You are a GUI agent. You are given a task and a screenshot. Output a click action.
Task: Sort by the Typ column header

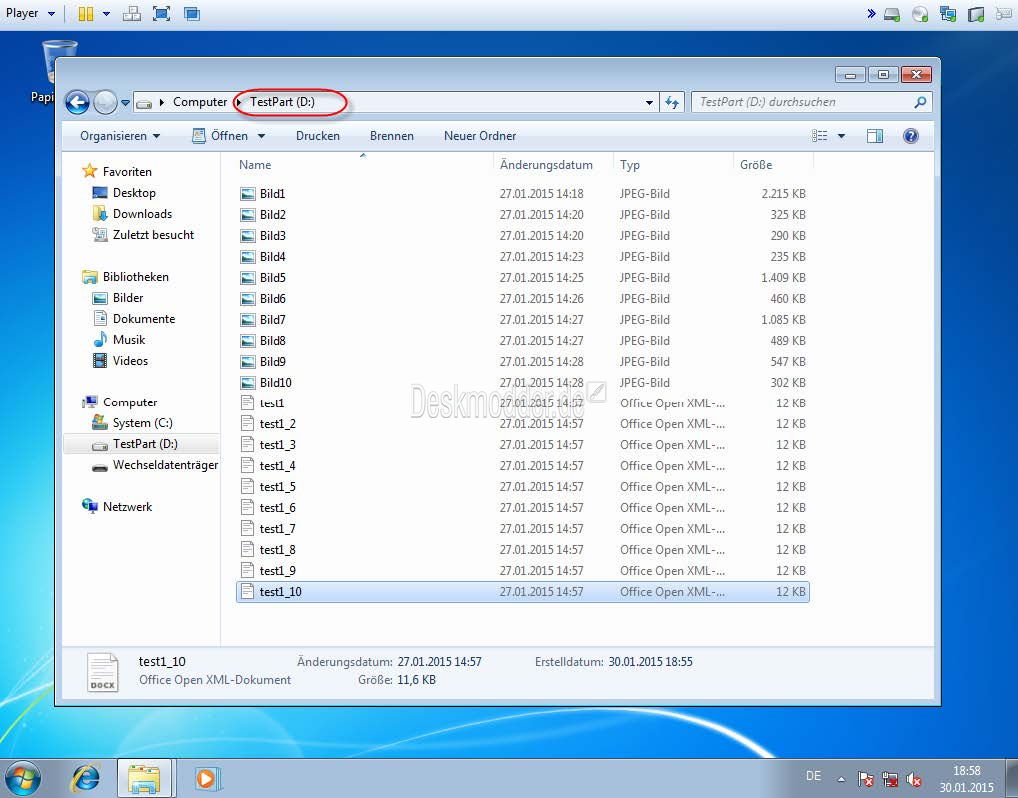[x=630, y=165]
